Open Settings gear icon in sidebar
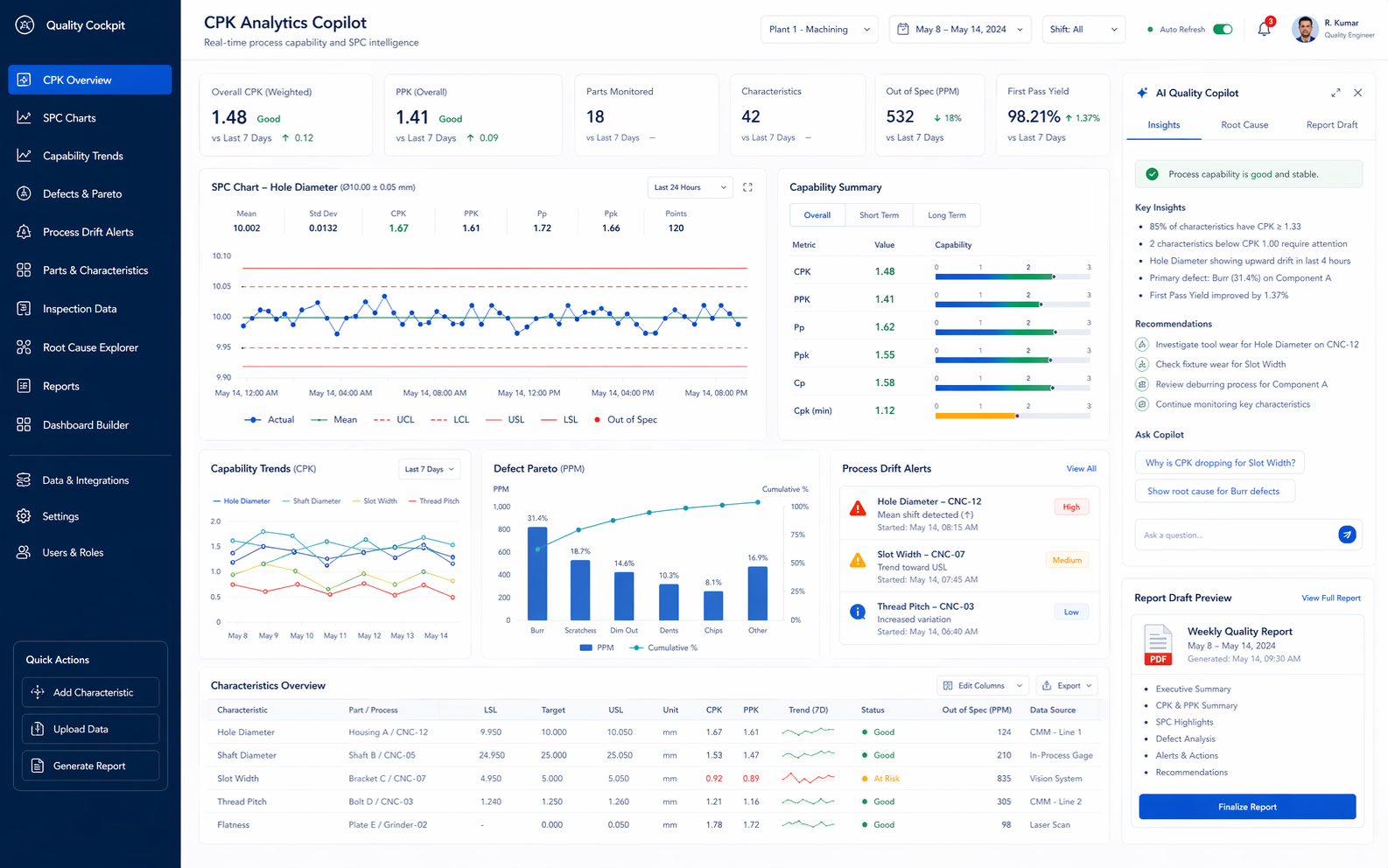This screenshot has height=868, width=1388. point(24,516)
